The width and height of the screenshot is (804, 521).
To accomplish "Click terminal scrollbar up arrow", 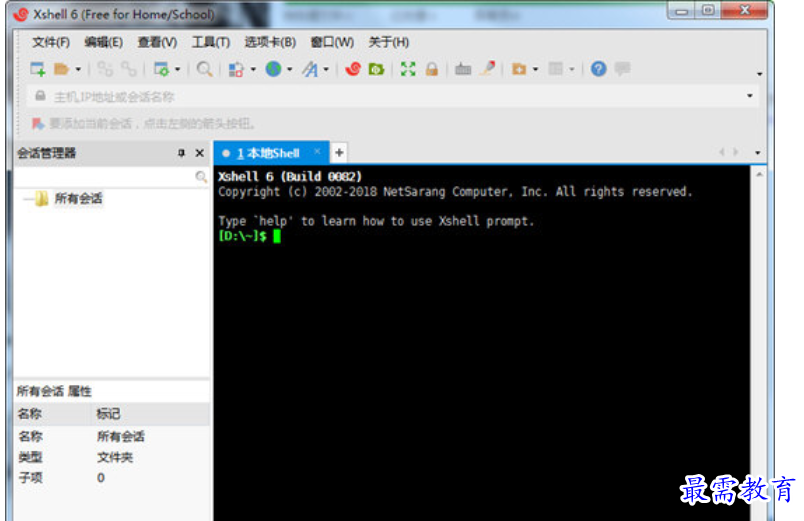I will click(759, 175).
